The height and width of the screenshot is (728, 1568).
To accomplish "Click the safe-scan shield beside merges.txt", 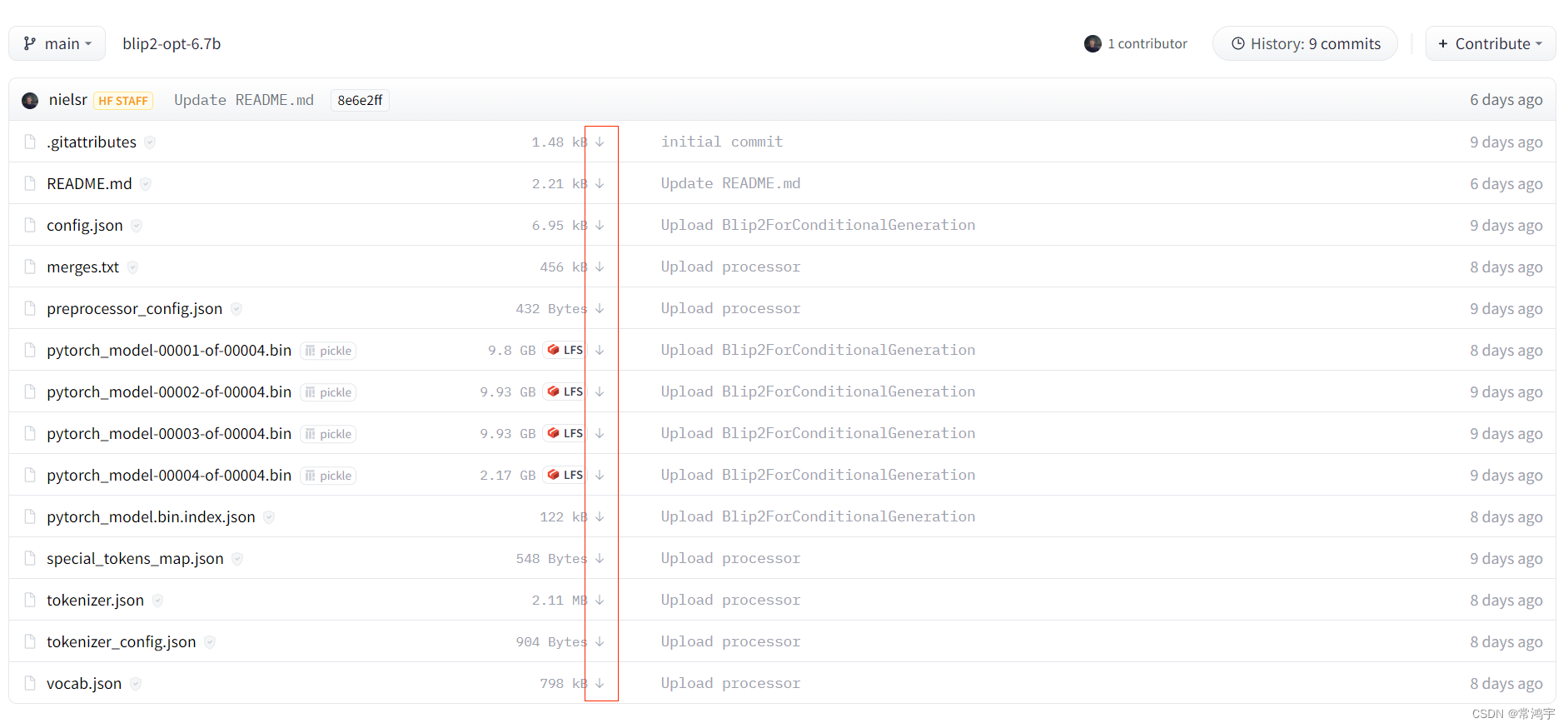I will pos(132,267).
